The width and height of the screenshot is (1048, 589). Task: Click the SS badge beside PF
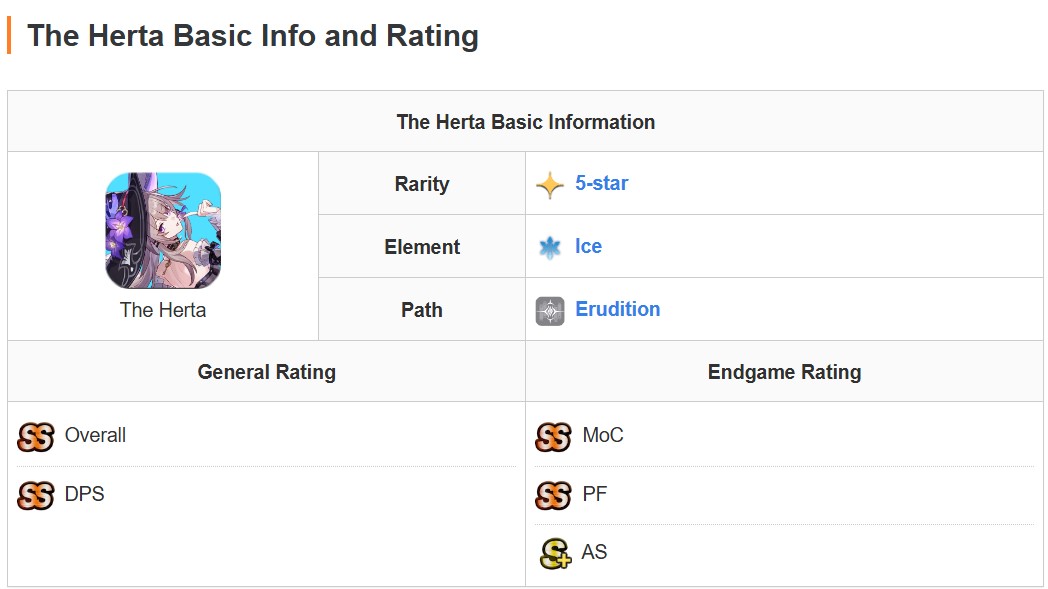[x=553, y=495]
